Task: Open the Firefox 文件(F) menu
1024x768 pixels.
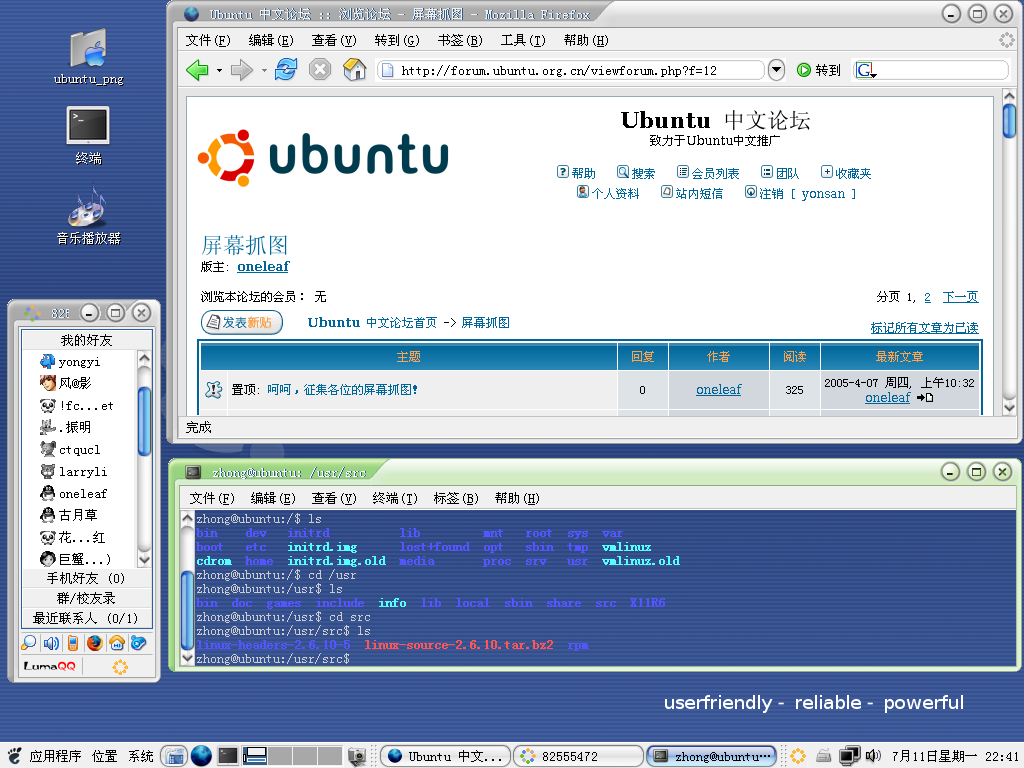Action: click(x=208, y=40)
